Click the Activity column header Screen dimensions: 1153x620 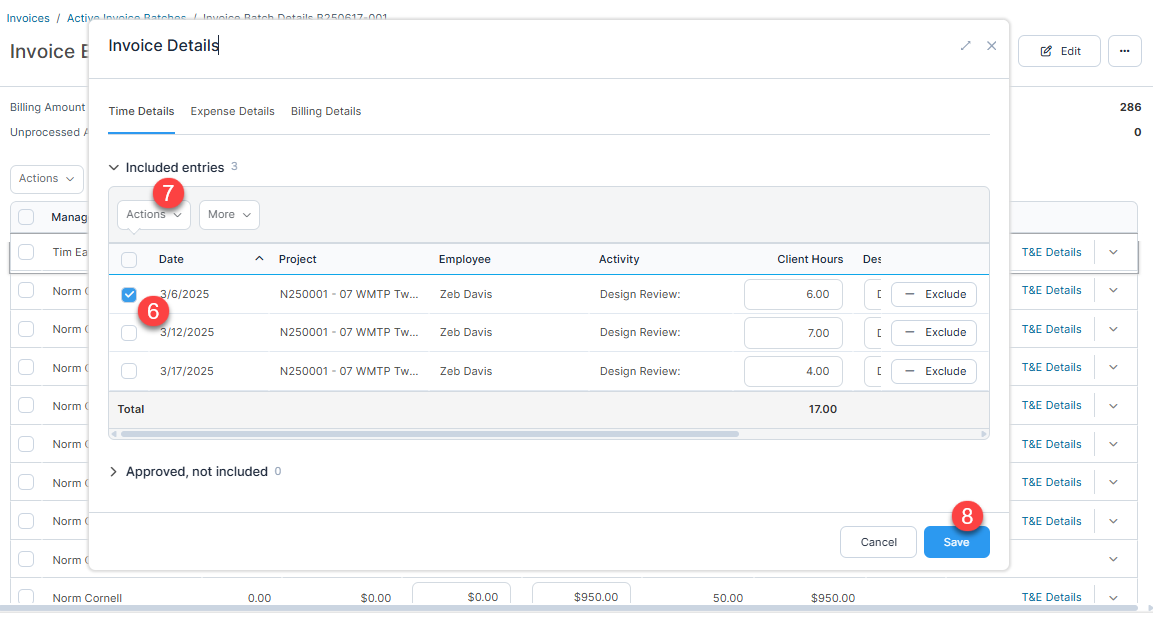(x=619, y=259)
